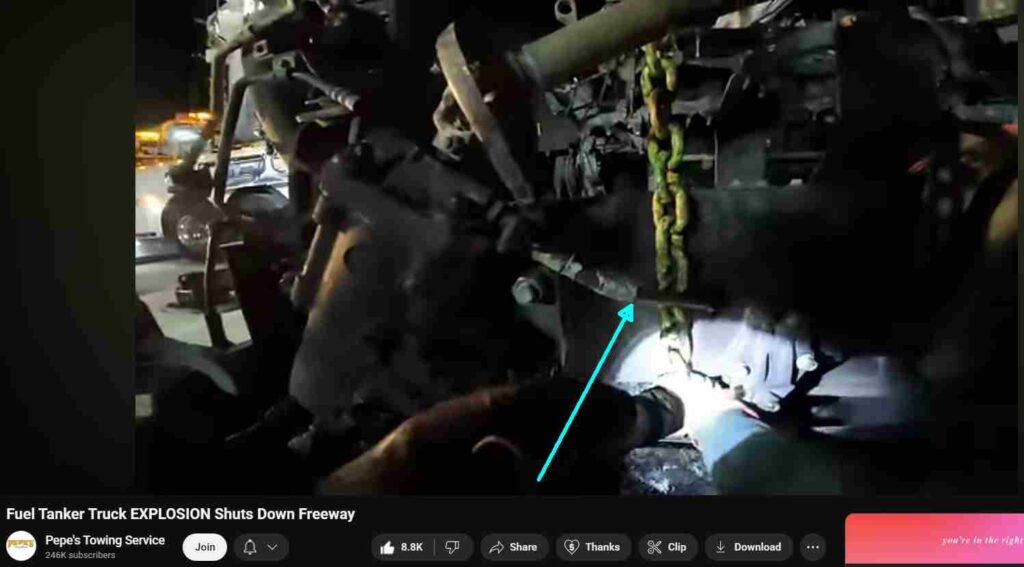Download the video
Image resolution: width=1024 pixels, height=567 pixels.
748,547
